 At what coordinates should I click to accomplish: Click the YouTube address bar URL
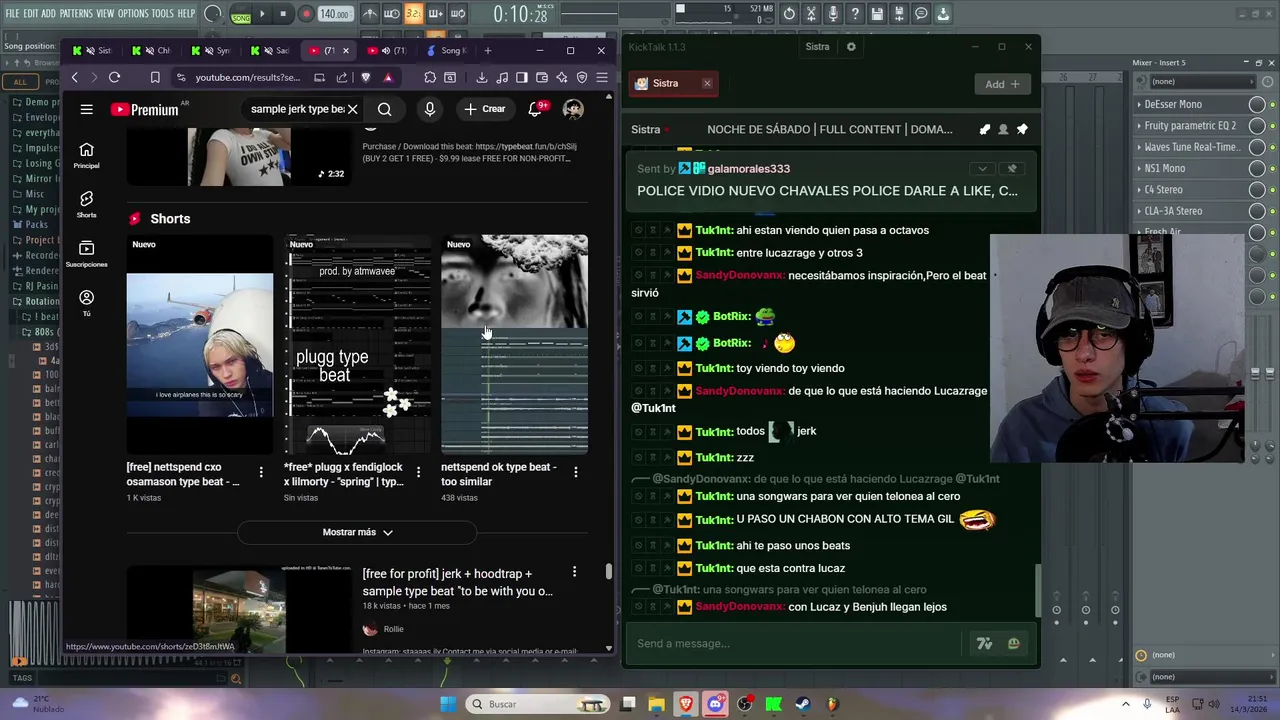point(247,77)
